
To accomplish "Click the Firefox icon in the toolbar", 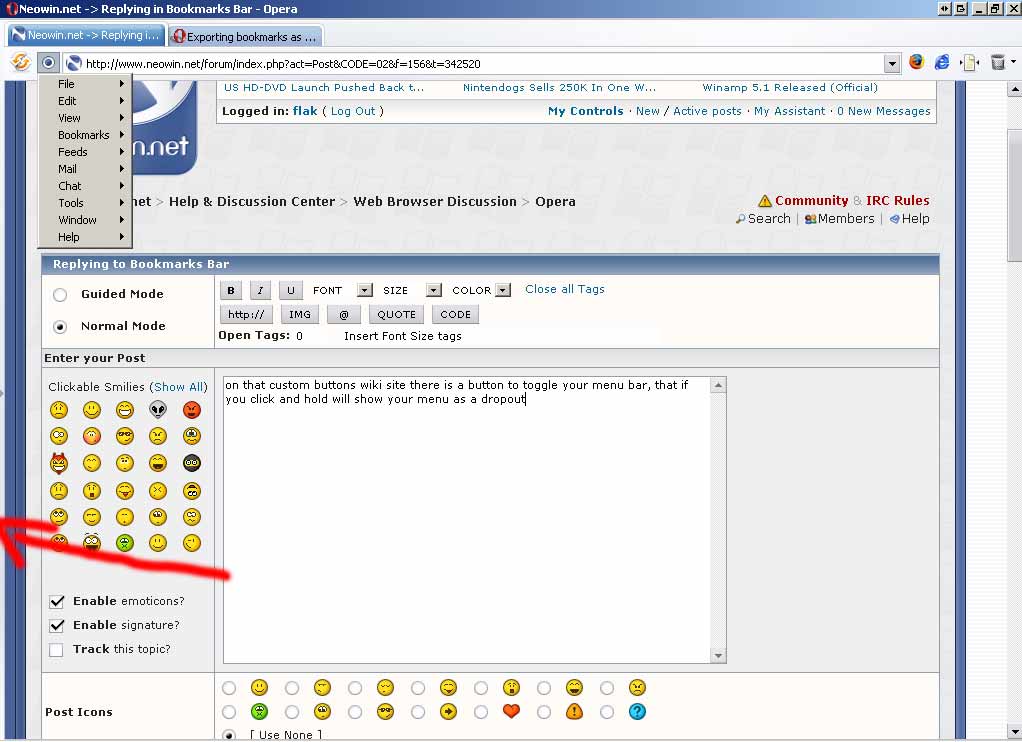I will 916,62.
